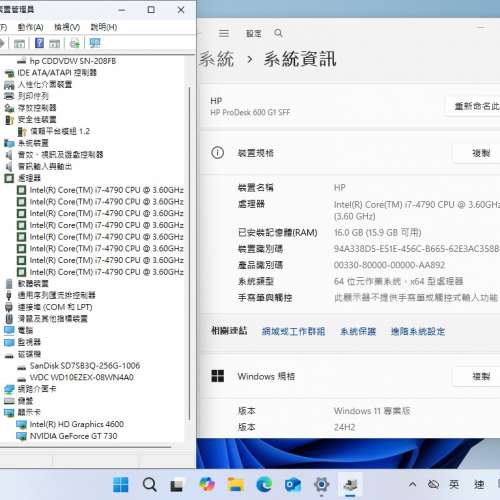Click the Device Manager vertical scrollbar
Image resolution: width=500 pixels, height=500 pixels.
pyautogui.click(x=190, y=253)
